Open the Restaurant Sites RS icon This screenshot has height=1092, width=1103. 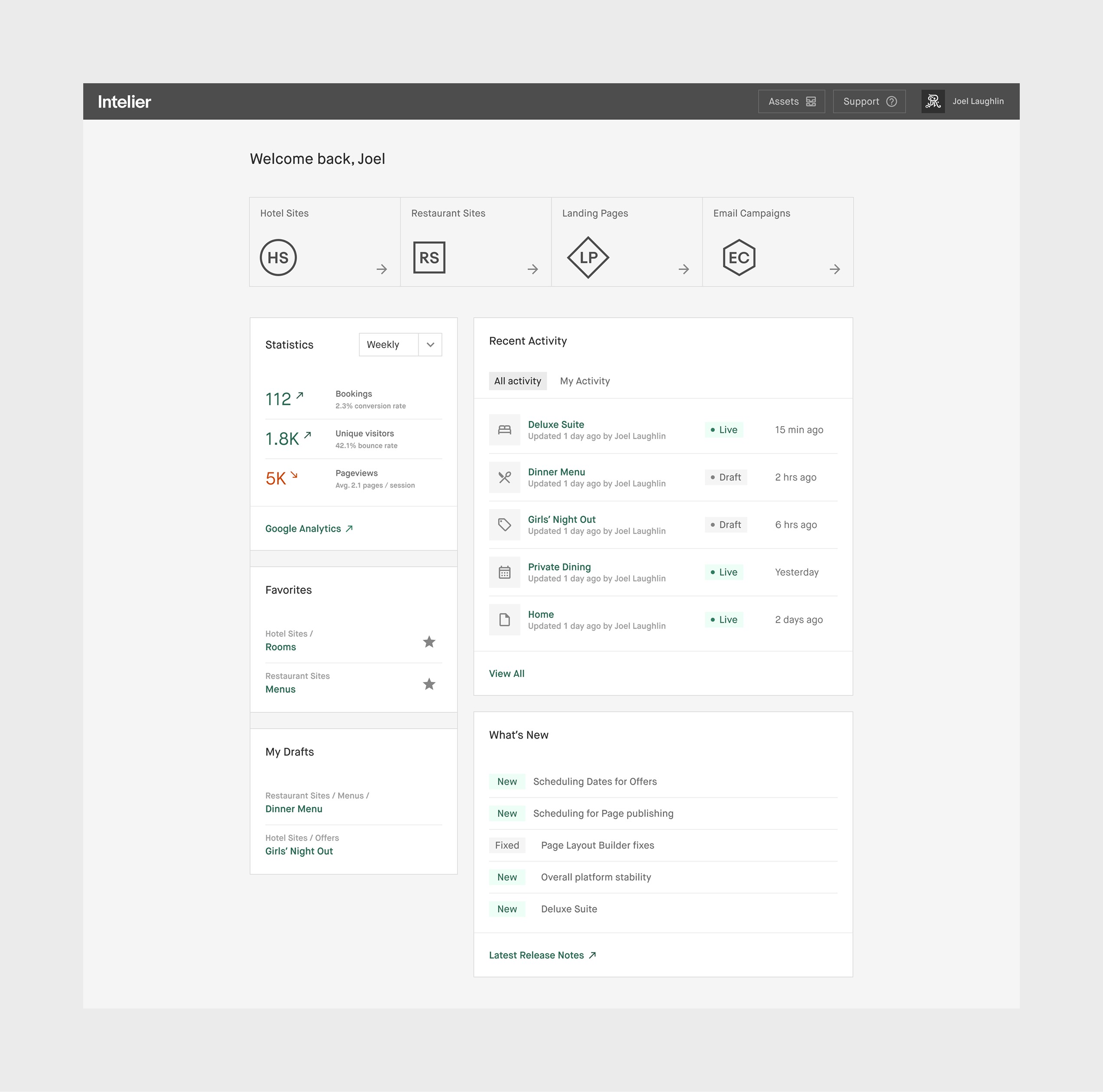(x=429, y=258)
